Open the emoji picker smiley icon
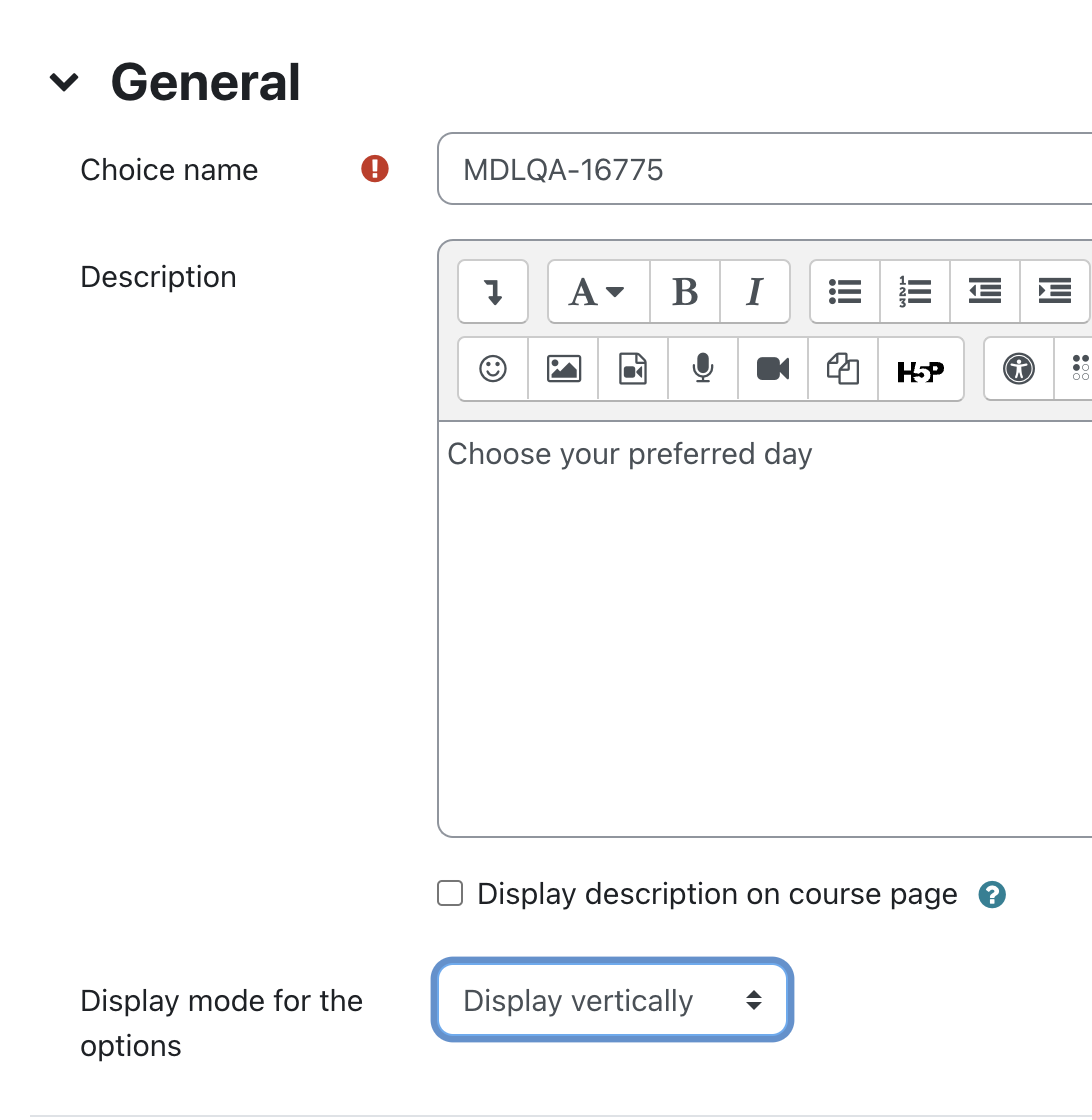The height and width of the screenshot is (1120, 1092). 493,369
